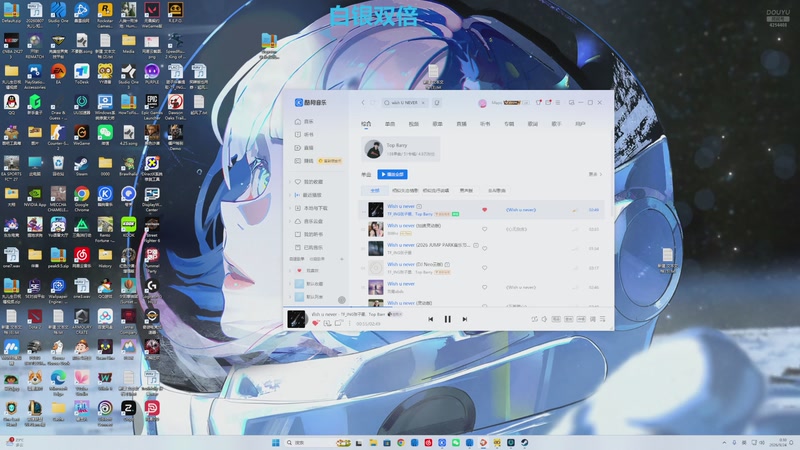The width and height of the screenshot is (800, 450).
Task: Go back to the previous track
Action: [431, 319]
